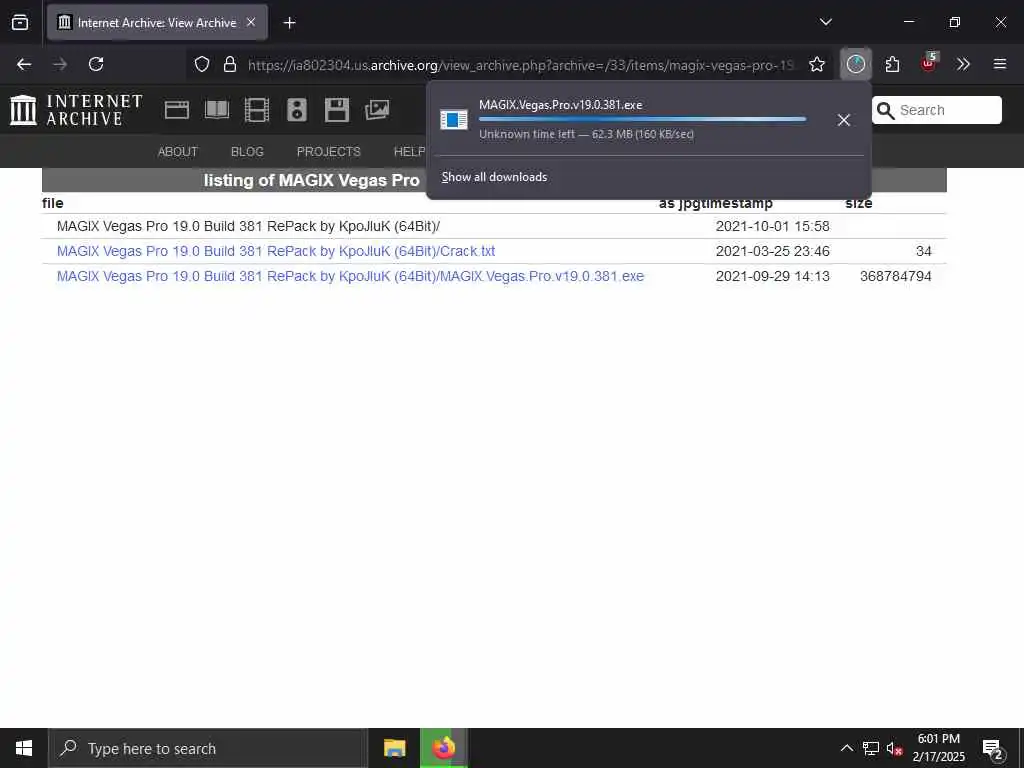Click the search magnifier icon
The width and height of the screenshot is (1024, 768).
[x=885, y=110]
